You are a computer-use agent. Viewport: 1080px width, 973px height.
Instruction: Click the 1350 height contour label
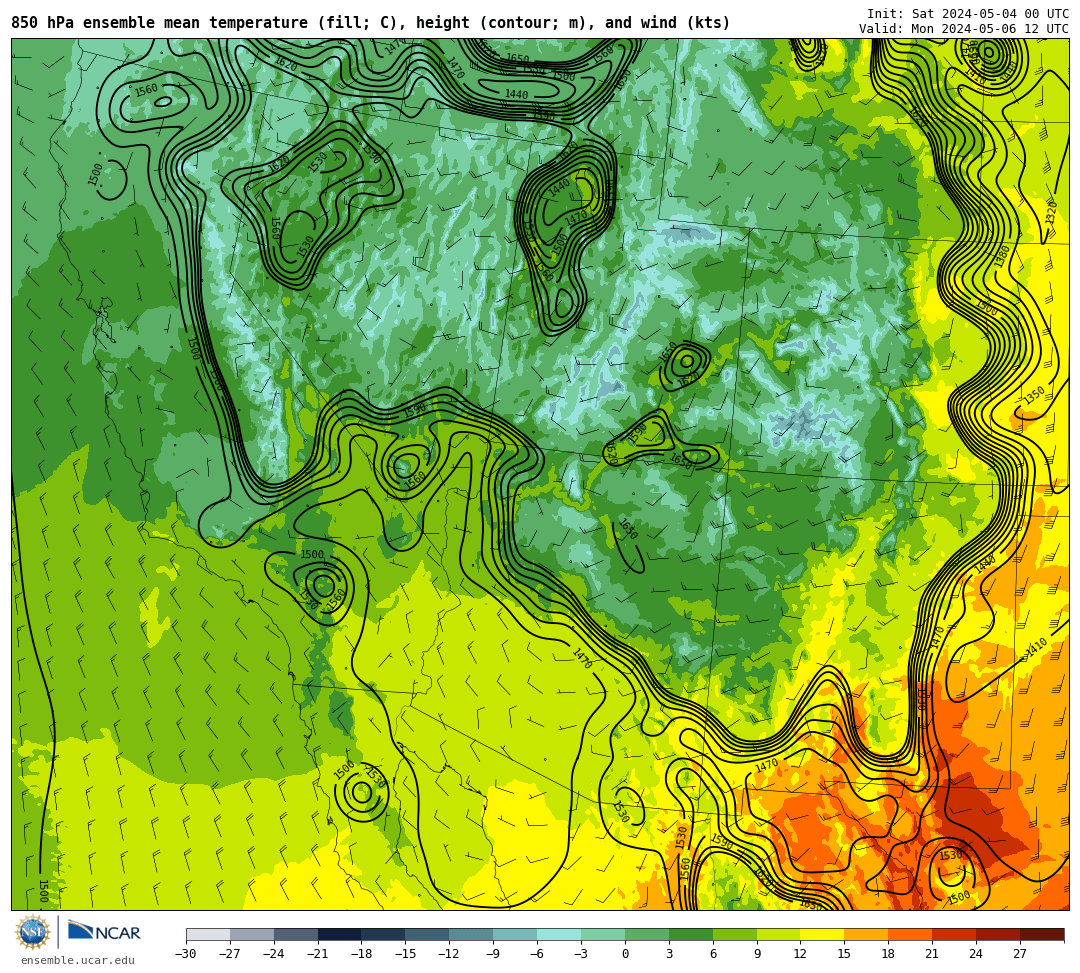[x=1034, y=395]
